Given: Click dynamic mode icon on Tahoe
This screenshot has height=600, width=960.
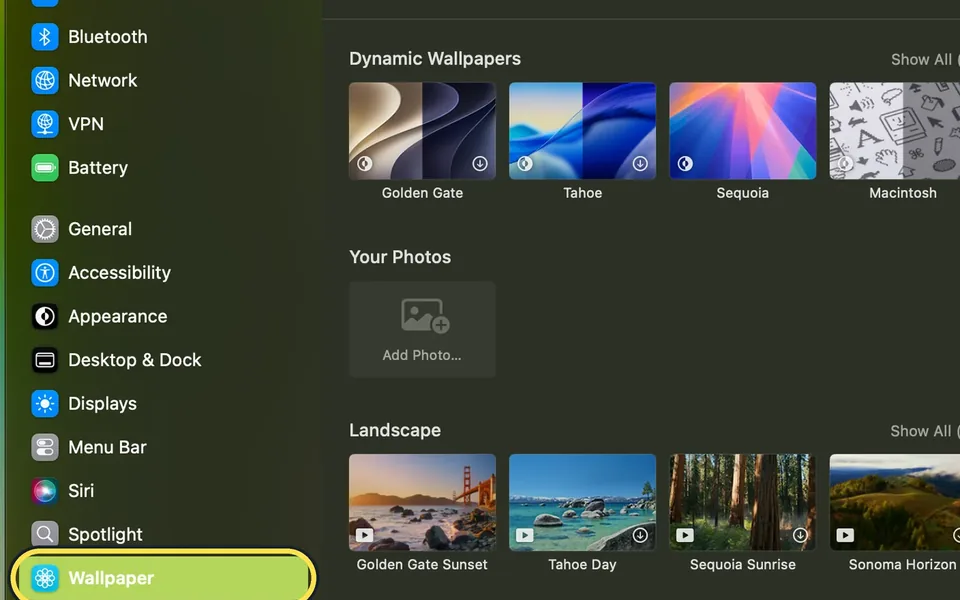Looking at the screenshot, I should [525, 163].
